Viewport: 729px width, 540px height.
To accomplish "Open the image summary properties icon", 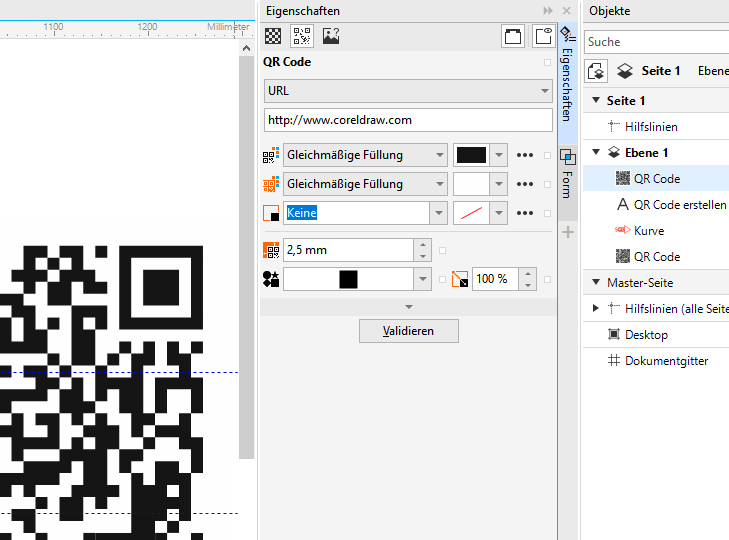I will pos(331,36).
